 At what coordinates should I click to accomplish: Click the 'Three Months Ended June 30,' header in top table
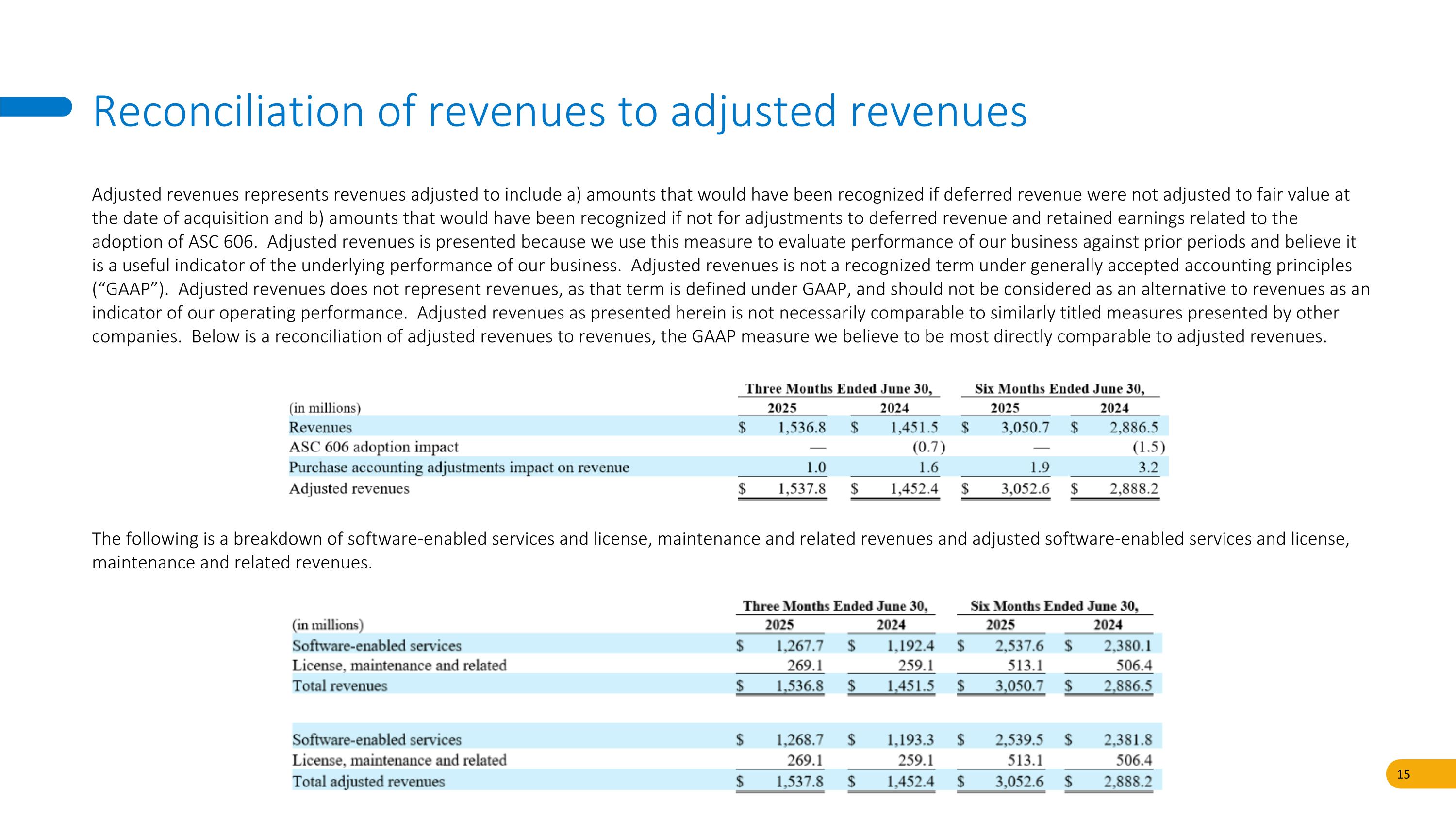coord(838,389)
